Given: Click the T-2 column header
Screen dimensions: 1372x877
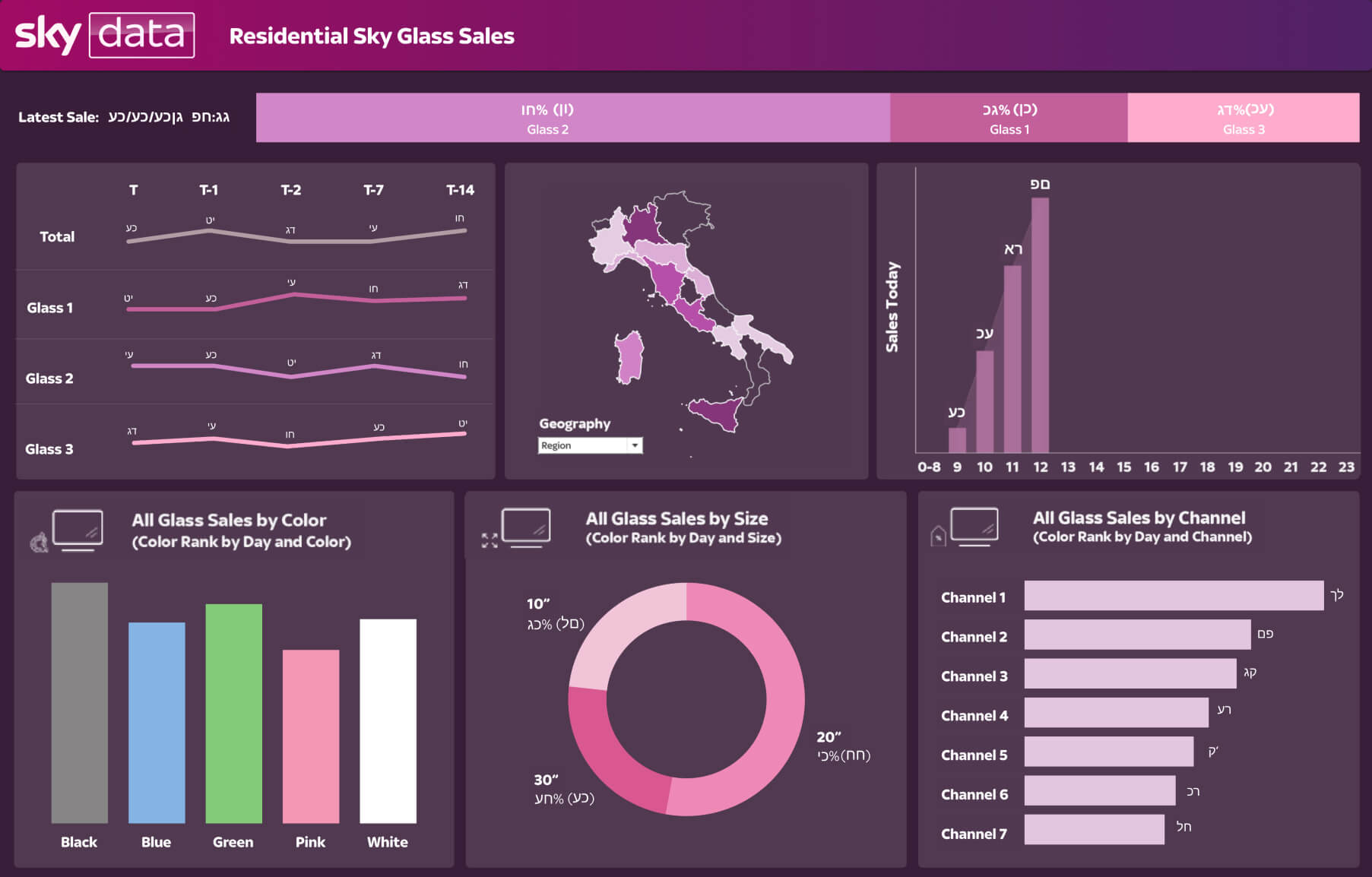Looking at the screenshot, I should (x=291, y=190).
